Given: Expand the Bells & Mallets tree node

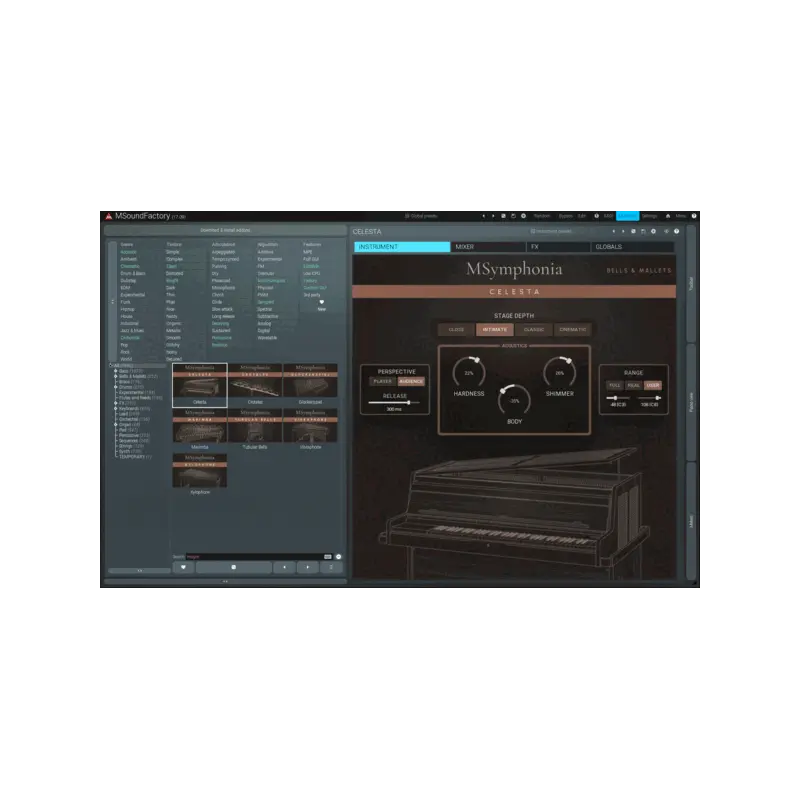Looking at the screenshot, I should click(116, 377).
